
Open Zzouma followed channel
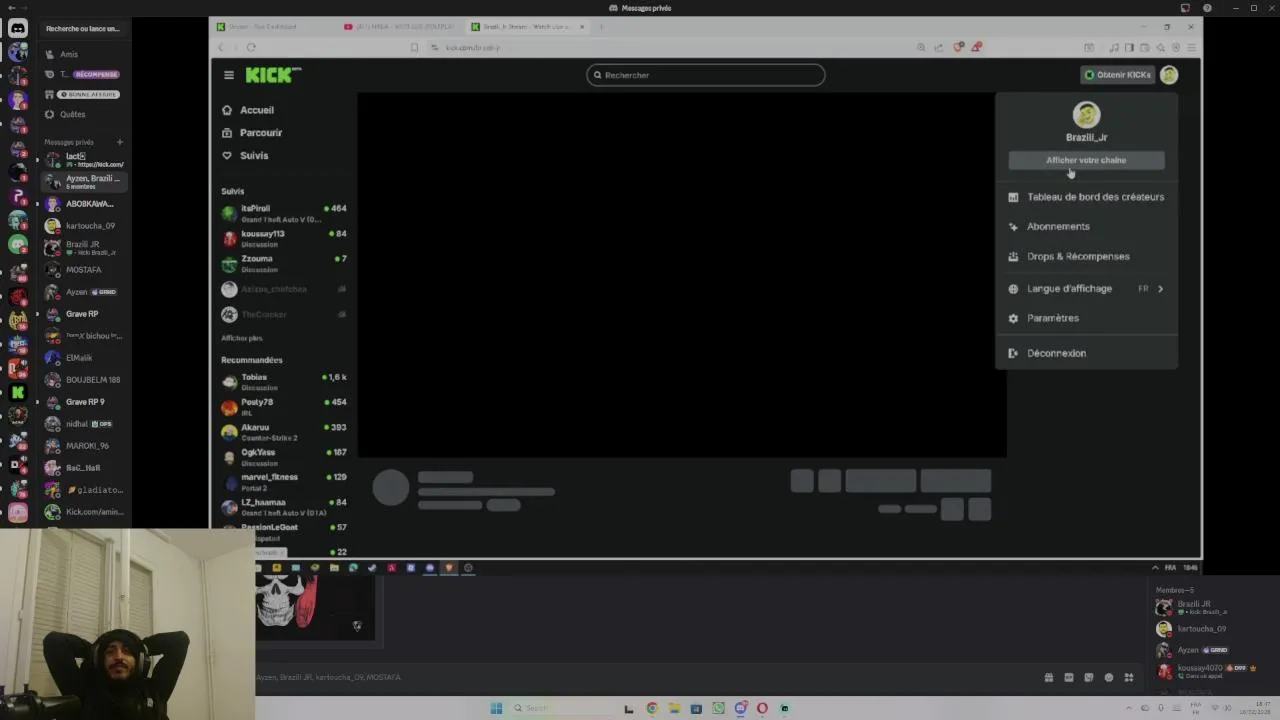click(x=284, y=263)
